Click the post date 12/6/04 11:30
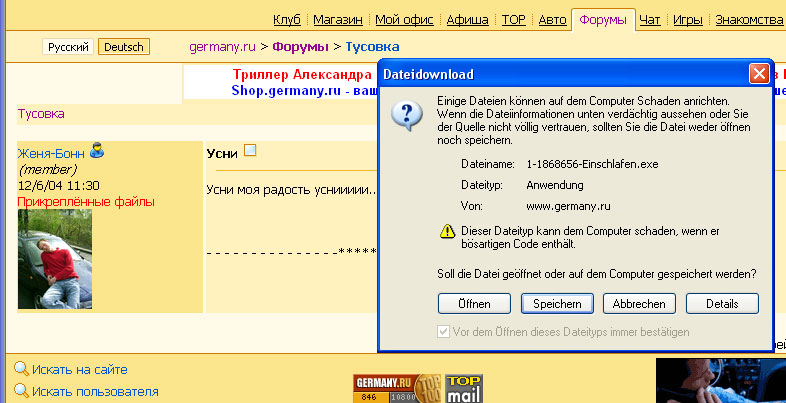Viewport: 786px width, 403px height. click(x=59, y=186)
